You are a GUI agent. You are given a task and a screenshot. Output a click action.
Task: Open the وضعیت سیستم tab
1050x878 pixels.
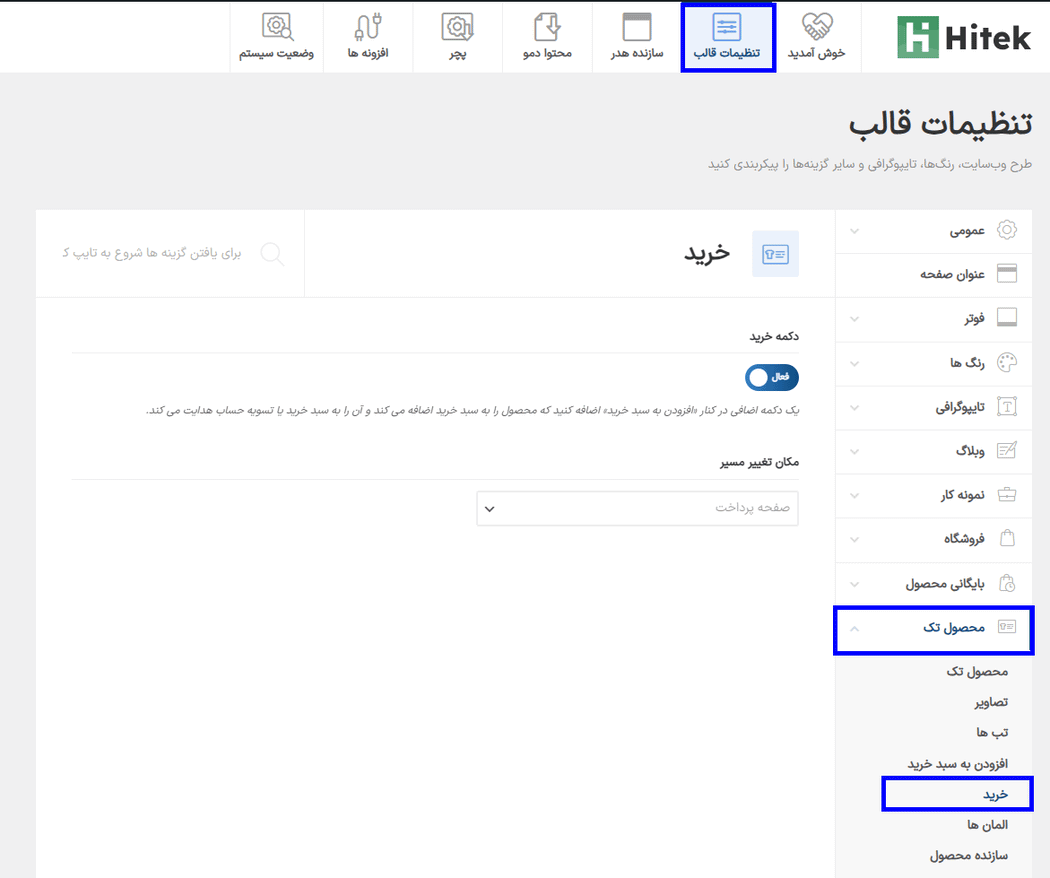point(277,37)
